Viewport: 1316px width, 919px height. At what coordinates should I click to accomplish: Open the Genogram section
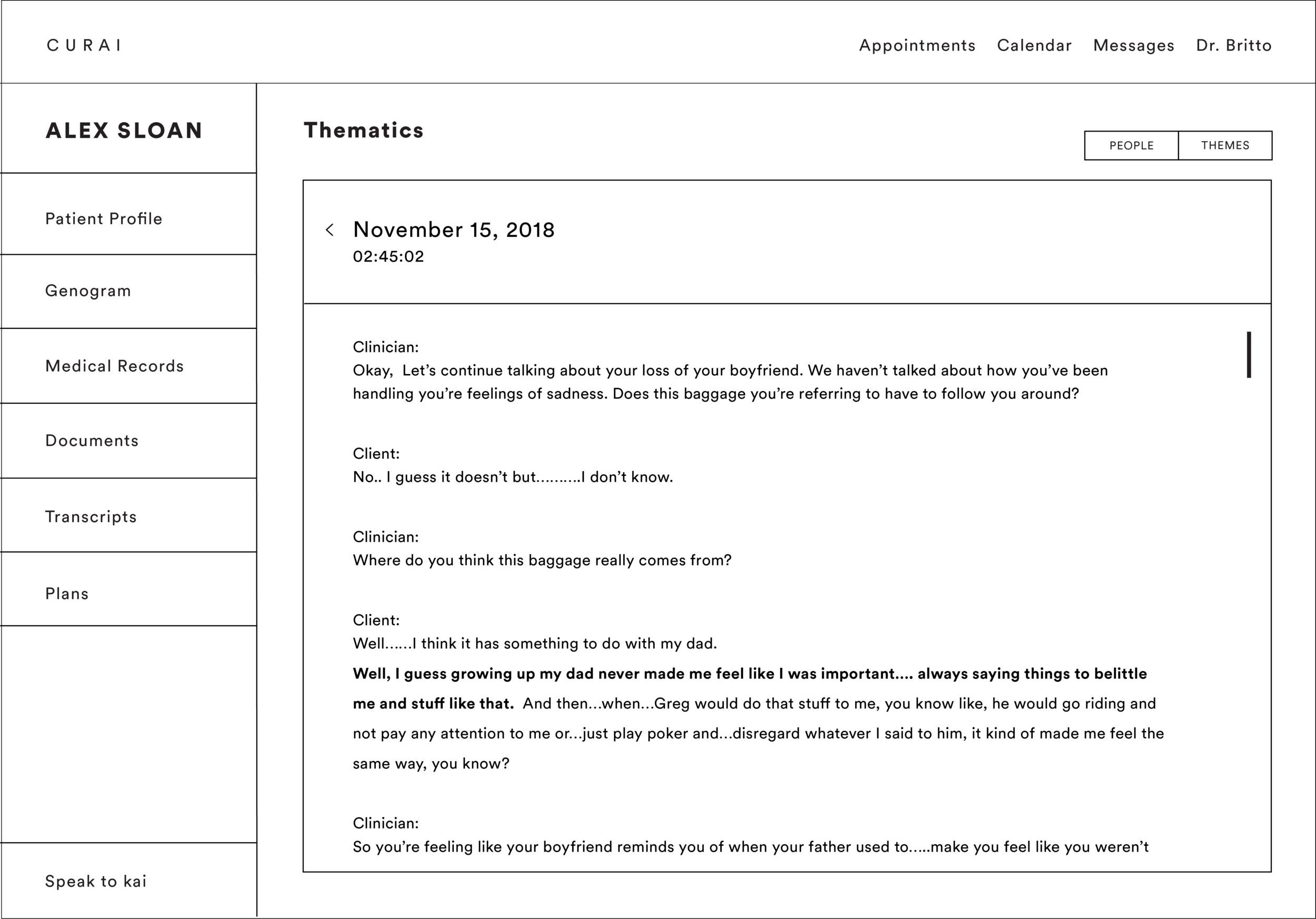click(88, 291)
